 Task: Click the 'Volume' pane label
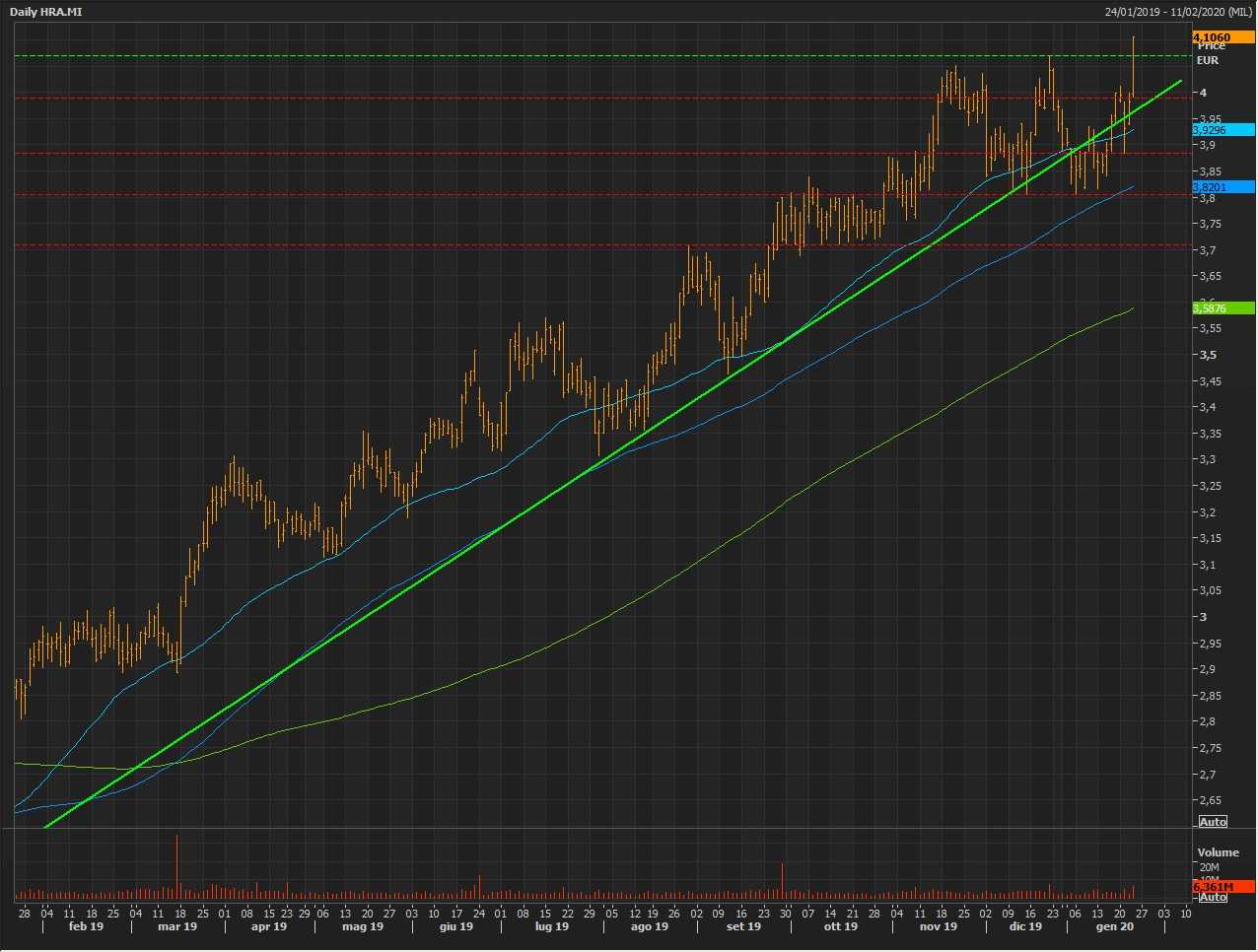(x=1218, y=852)
